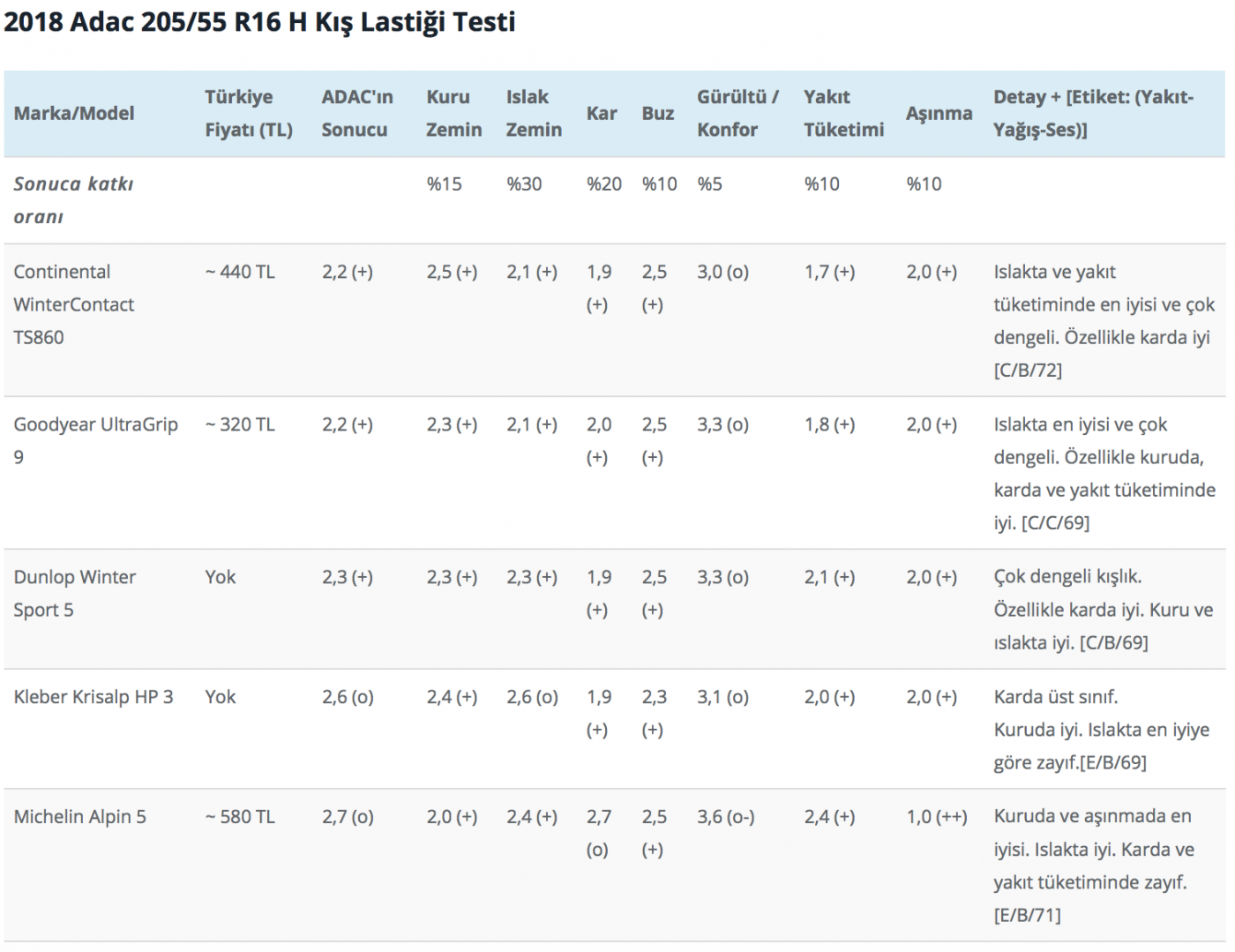Screen dimensions: 1235x952
Task: Click Kleber's '3,1 (o)' noise score
Action: pyautogui.click(x=722, y=697)
